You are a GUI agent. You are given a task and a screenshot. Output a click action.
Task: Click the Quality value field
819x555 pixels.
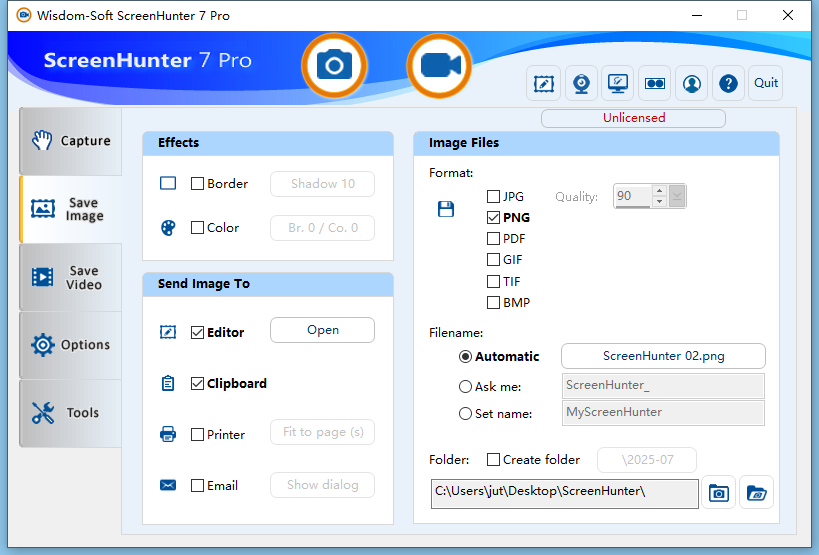pyautogui.click(x=633, y=196)
